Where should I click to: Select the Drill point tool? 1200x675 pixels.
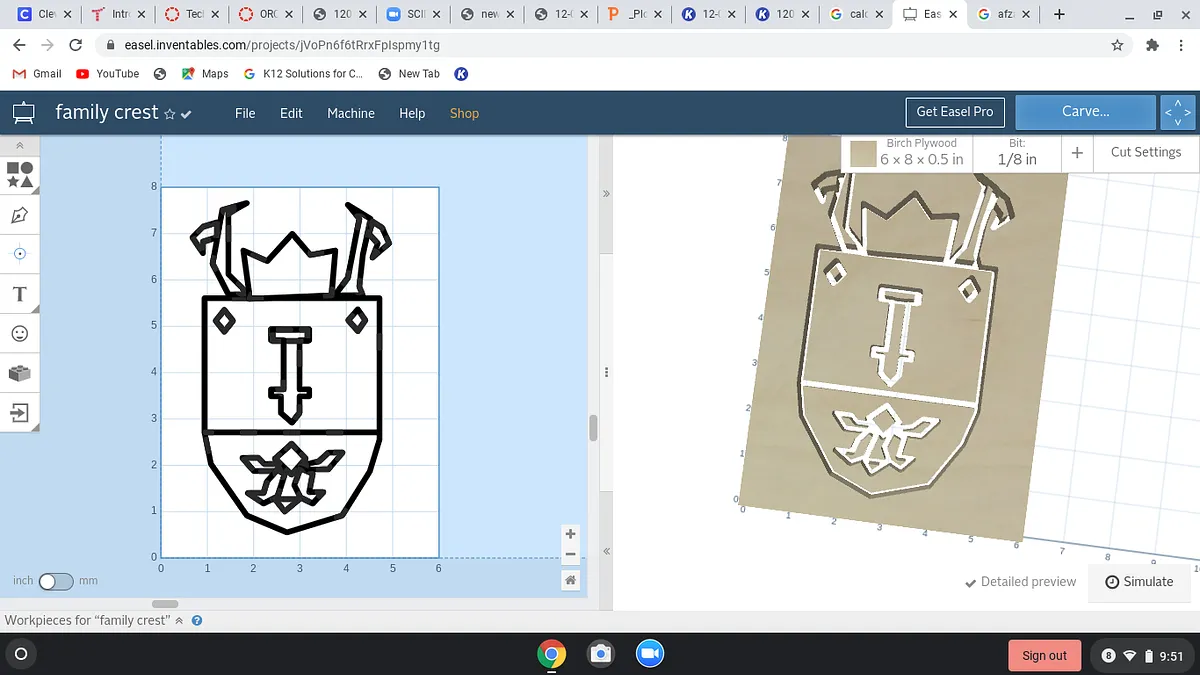20,254
